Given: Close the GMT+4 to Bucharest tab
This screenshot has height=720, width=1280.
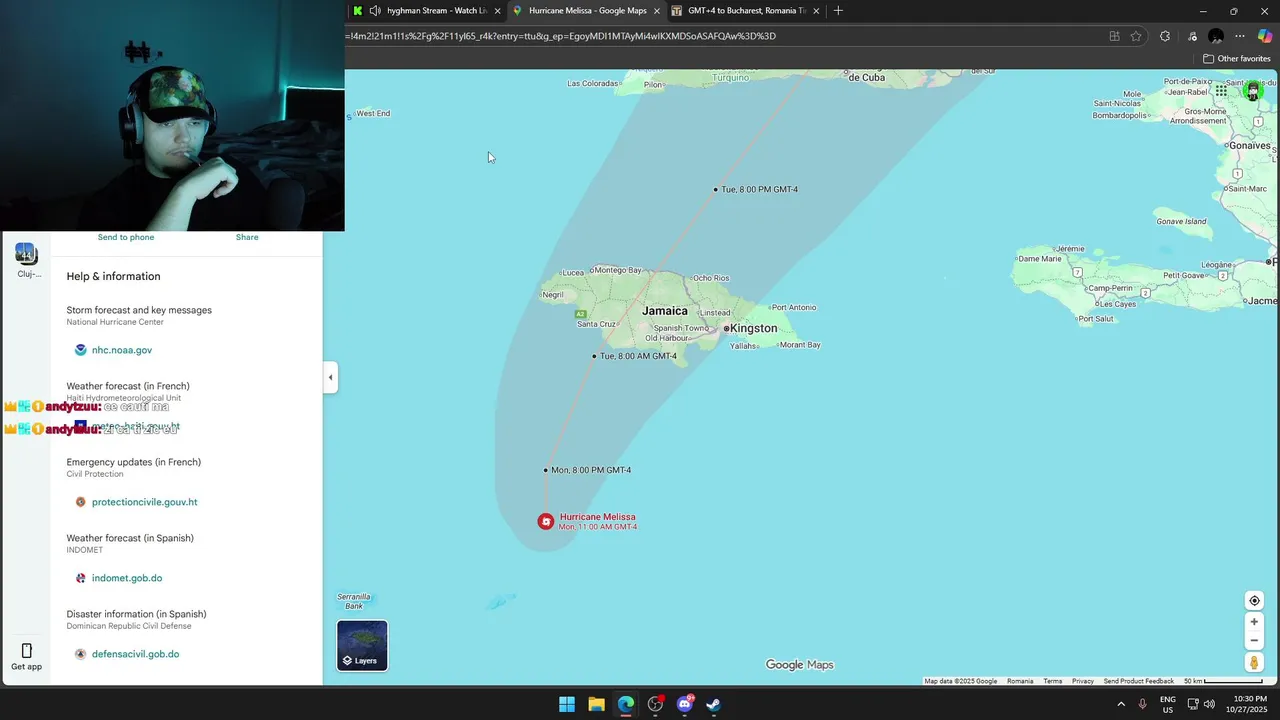Looking at the screenshot, I should coord(816,11).
